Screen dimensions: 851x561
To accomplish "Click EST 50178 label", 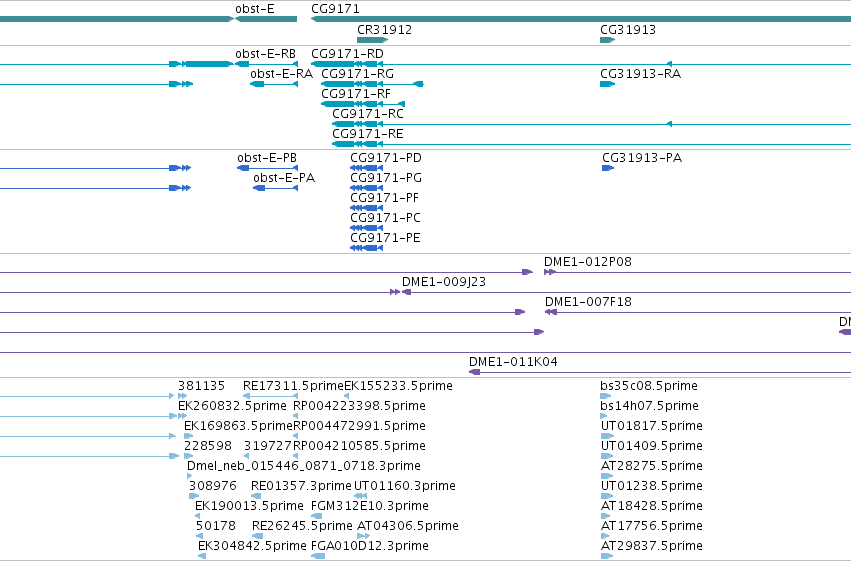I will [216, 527].
